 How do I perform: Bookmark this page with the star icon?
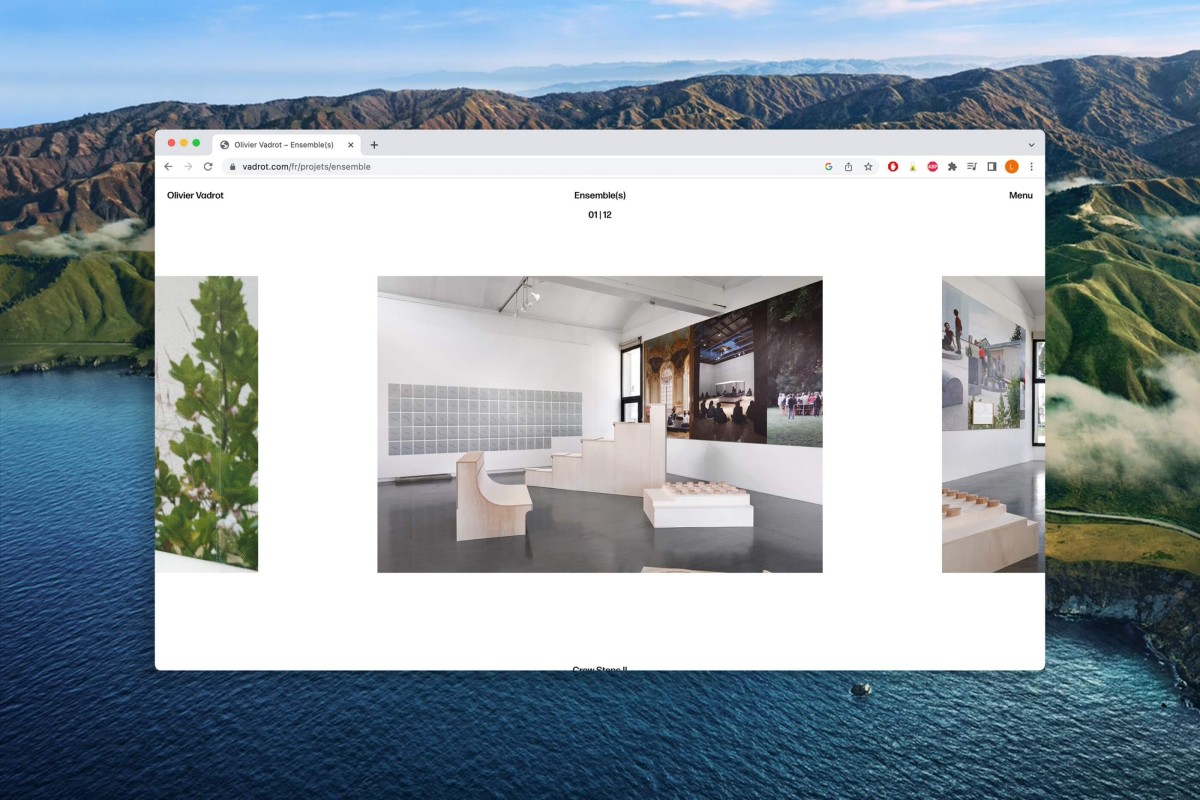point(868,167)
